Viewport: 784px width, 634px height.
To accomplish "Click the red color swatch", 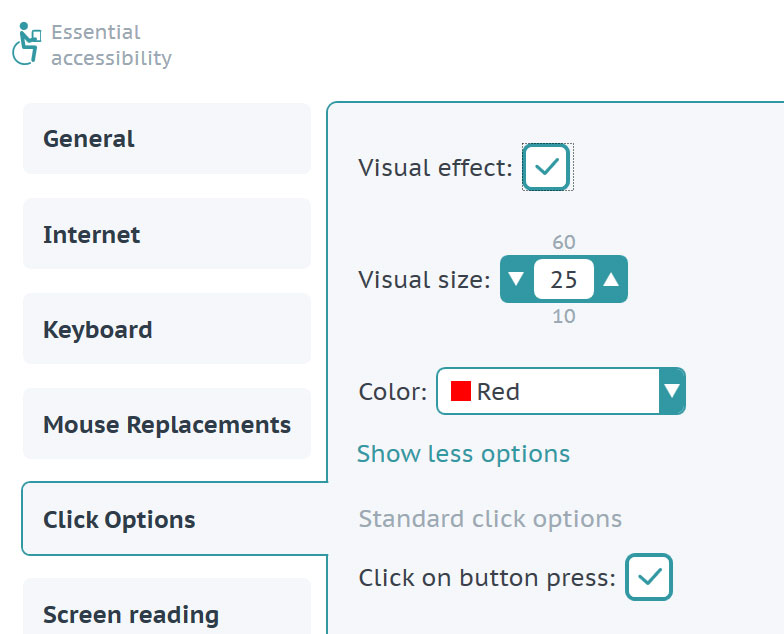I will [460, 391].
